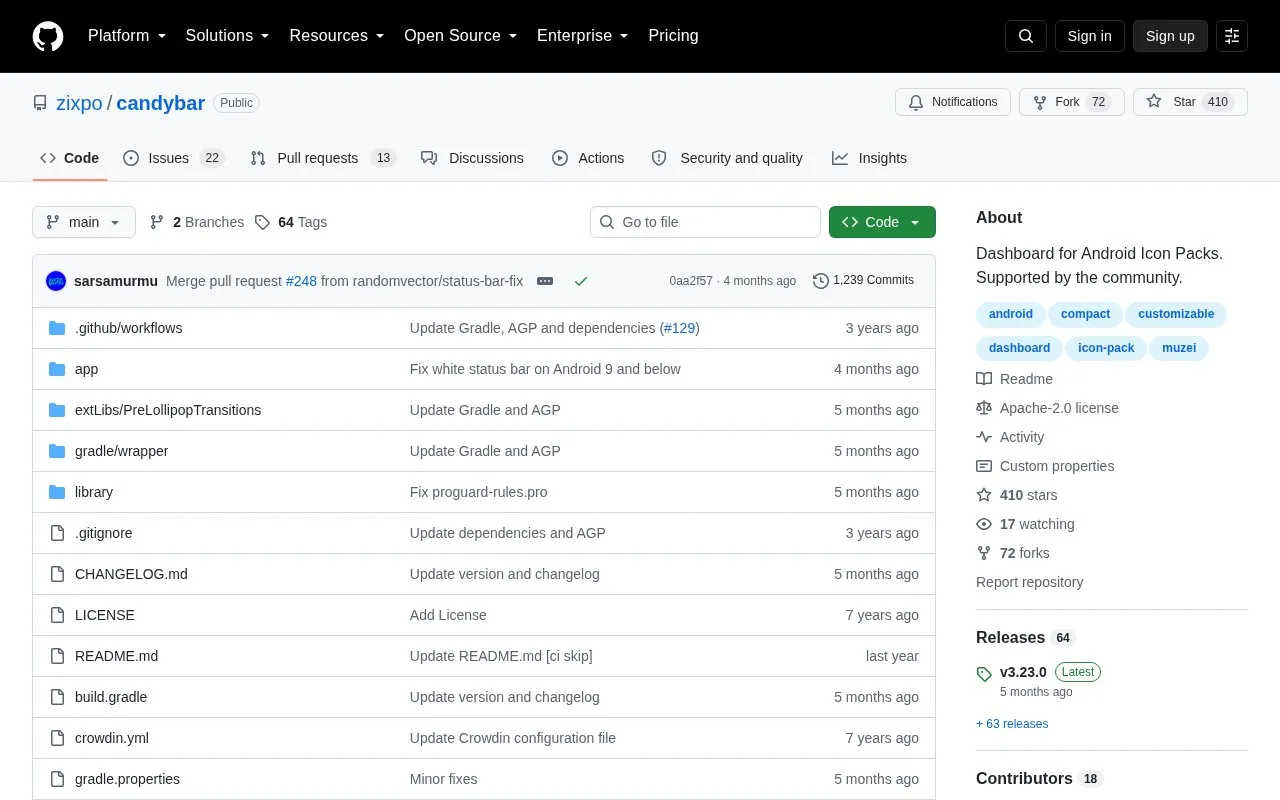Click the sarsamurmu avatar image
Screen dimensions: 1280x800
56,281
